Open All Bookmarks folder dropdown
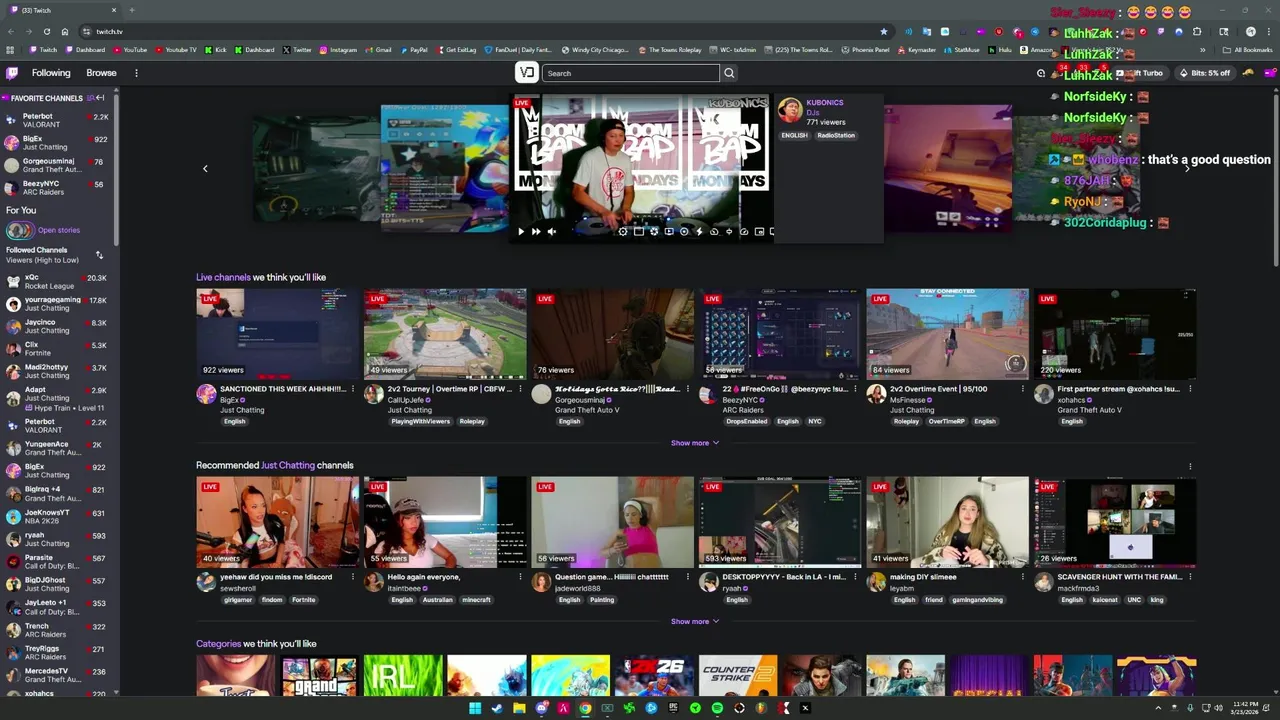The height and width of the screenshot is (720, 1280). [1247, 49]
